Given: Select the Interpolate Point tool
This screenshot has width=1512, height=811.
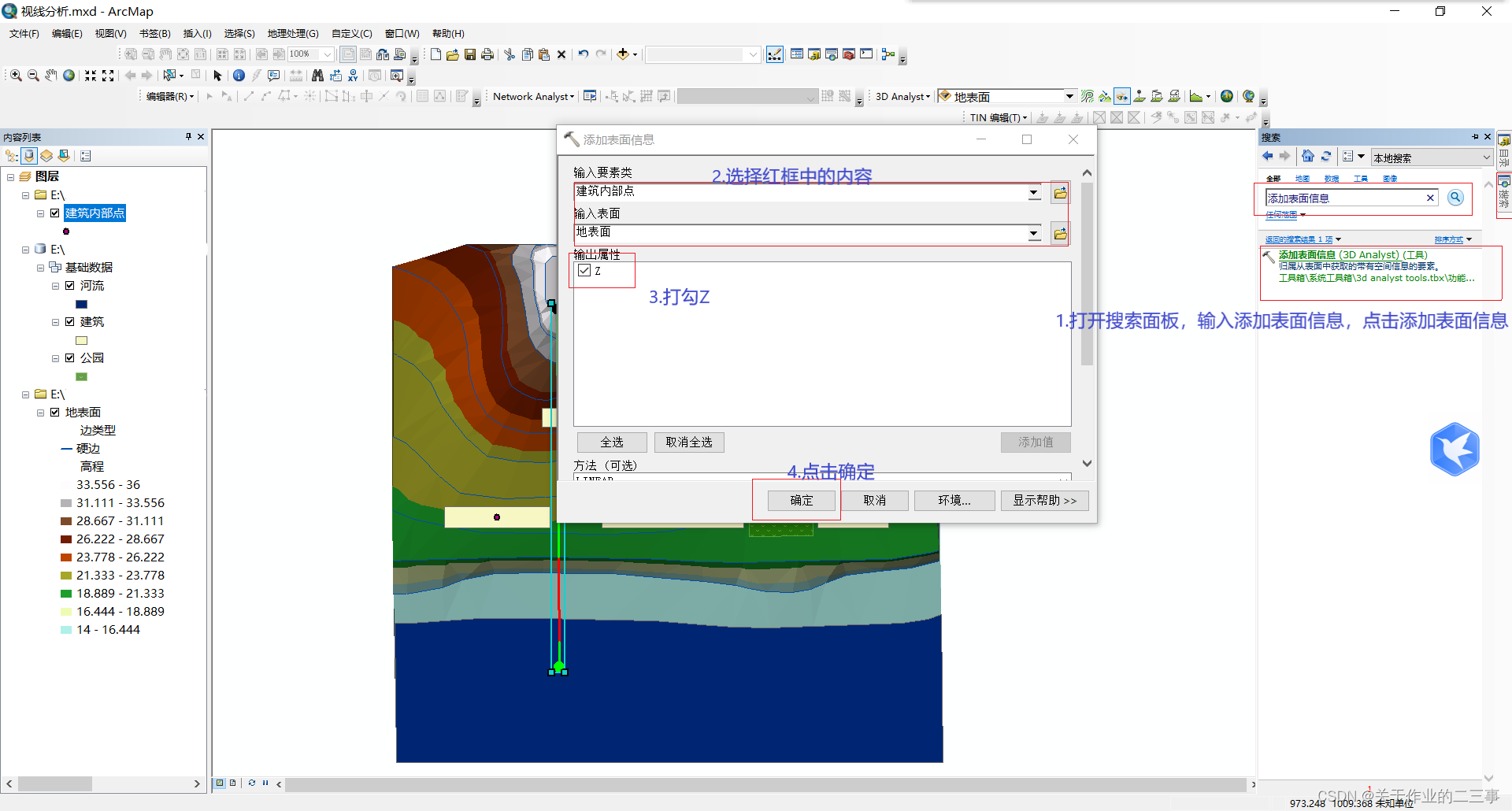Looking at the screenshot, I should [x=1140, y=97].
